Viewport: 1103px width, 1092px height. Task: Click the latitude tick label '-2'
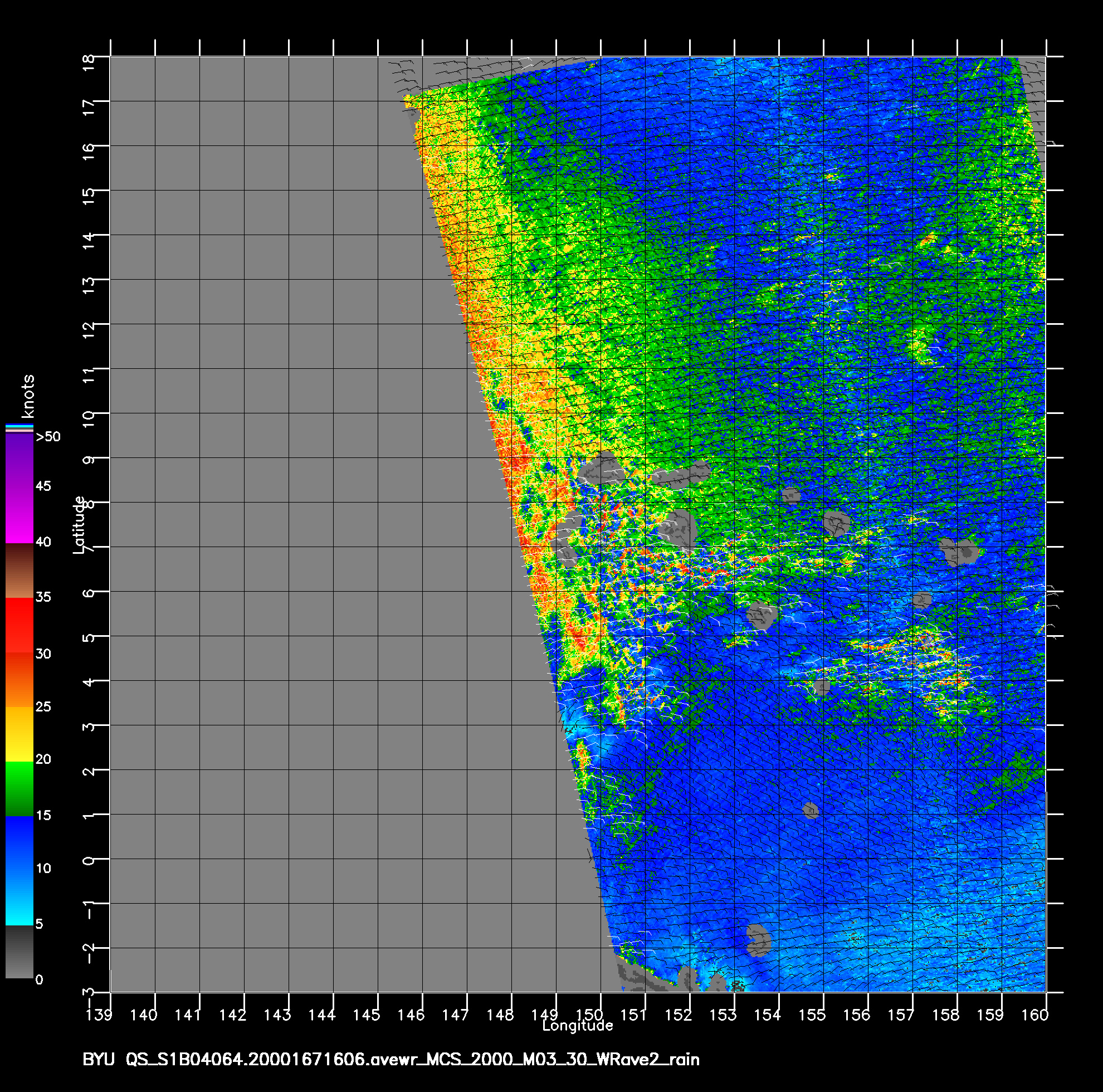89,954
